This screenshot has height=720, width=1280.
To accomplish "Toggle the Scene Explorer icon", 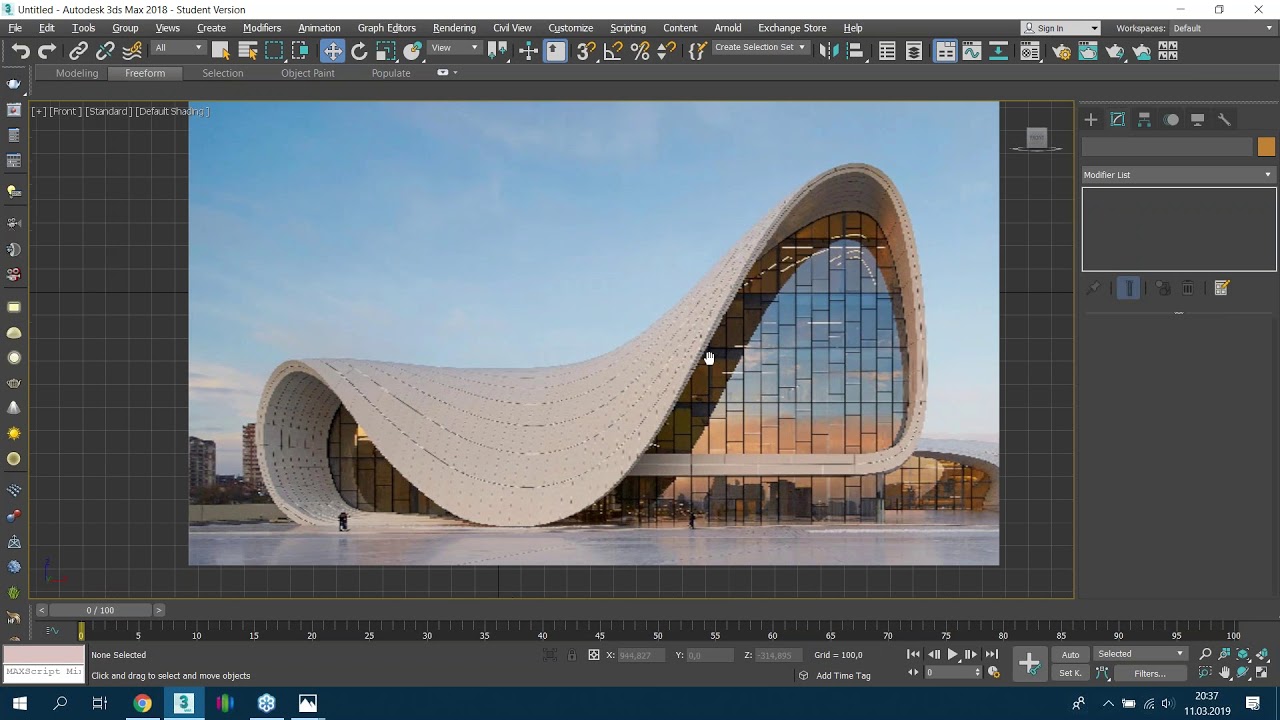I will [x=887, y=51].
